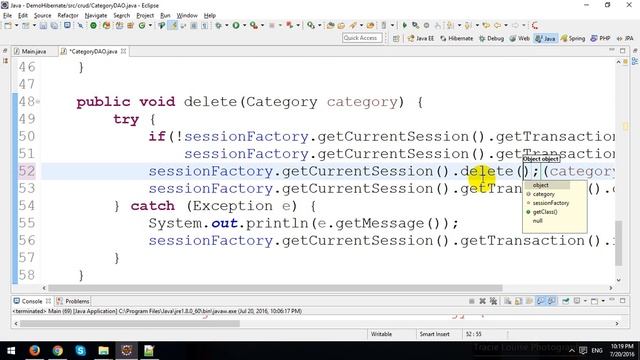The image size is (640, 360).
Task: Click the Pin Console icon
Action: tap(566, 301)
